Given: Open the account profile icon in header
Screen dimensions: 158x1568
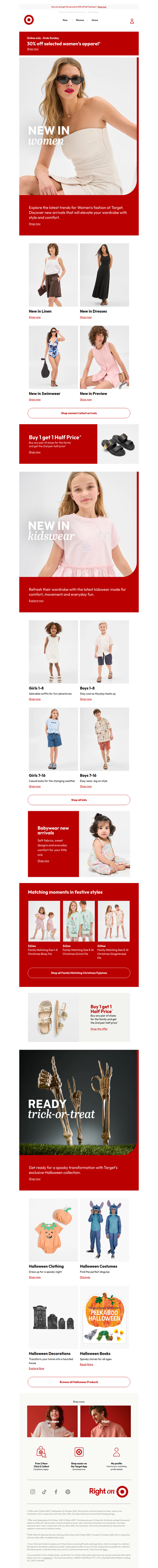Looking at the screenshot, I should point(132,21).
